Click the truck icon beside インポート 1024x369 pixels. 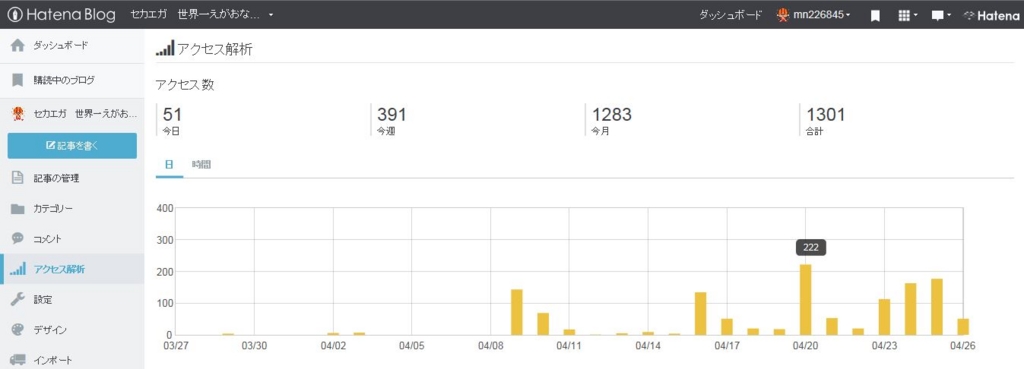(x=18, y=360)
